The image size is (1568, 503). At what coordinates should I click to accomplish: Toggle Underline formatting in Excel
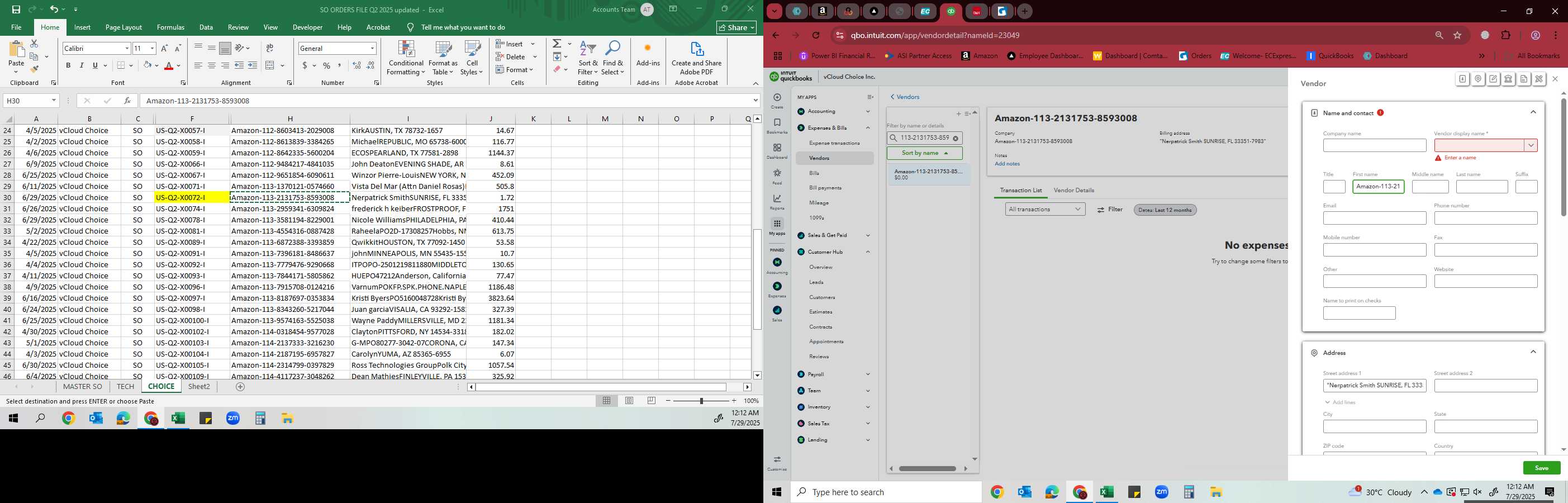click(95, 66)
